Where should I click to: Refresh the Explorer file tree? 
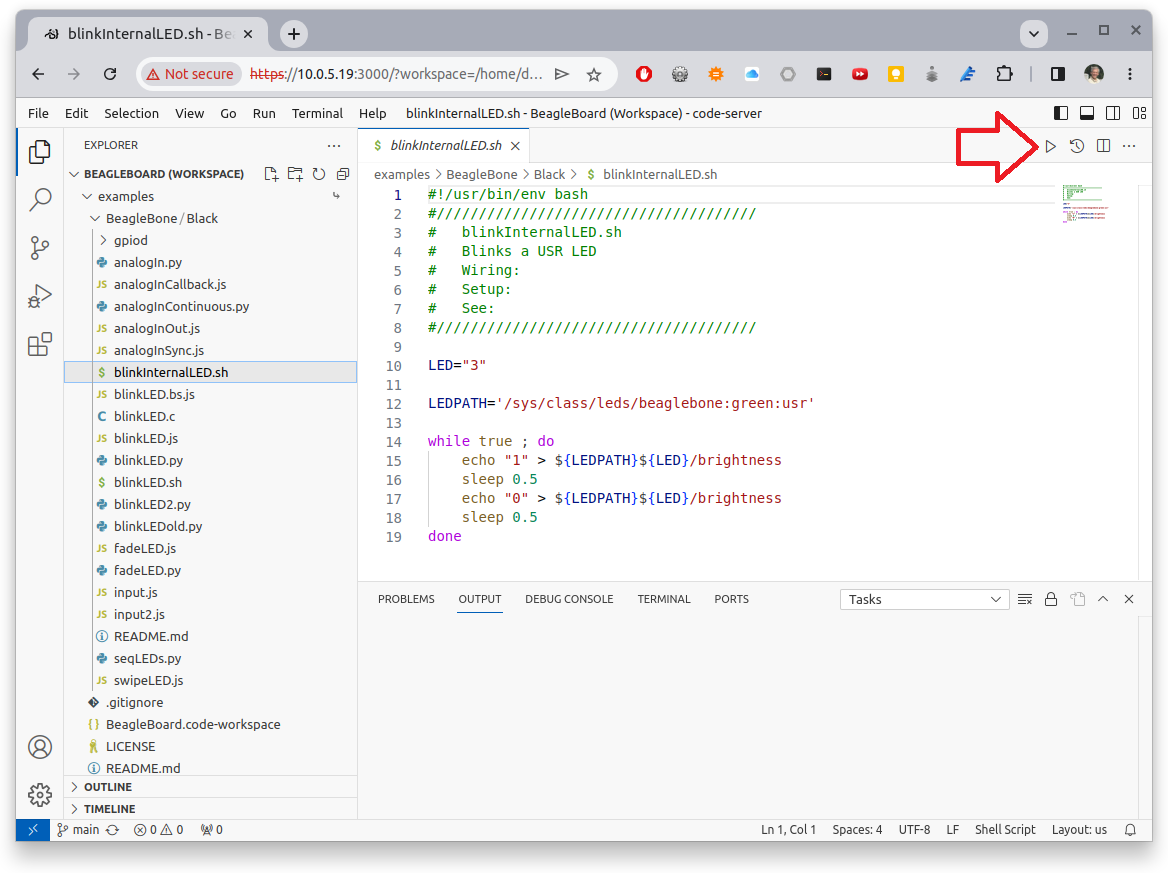319,174
